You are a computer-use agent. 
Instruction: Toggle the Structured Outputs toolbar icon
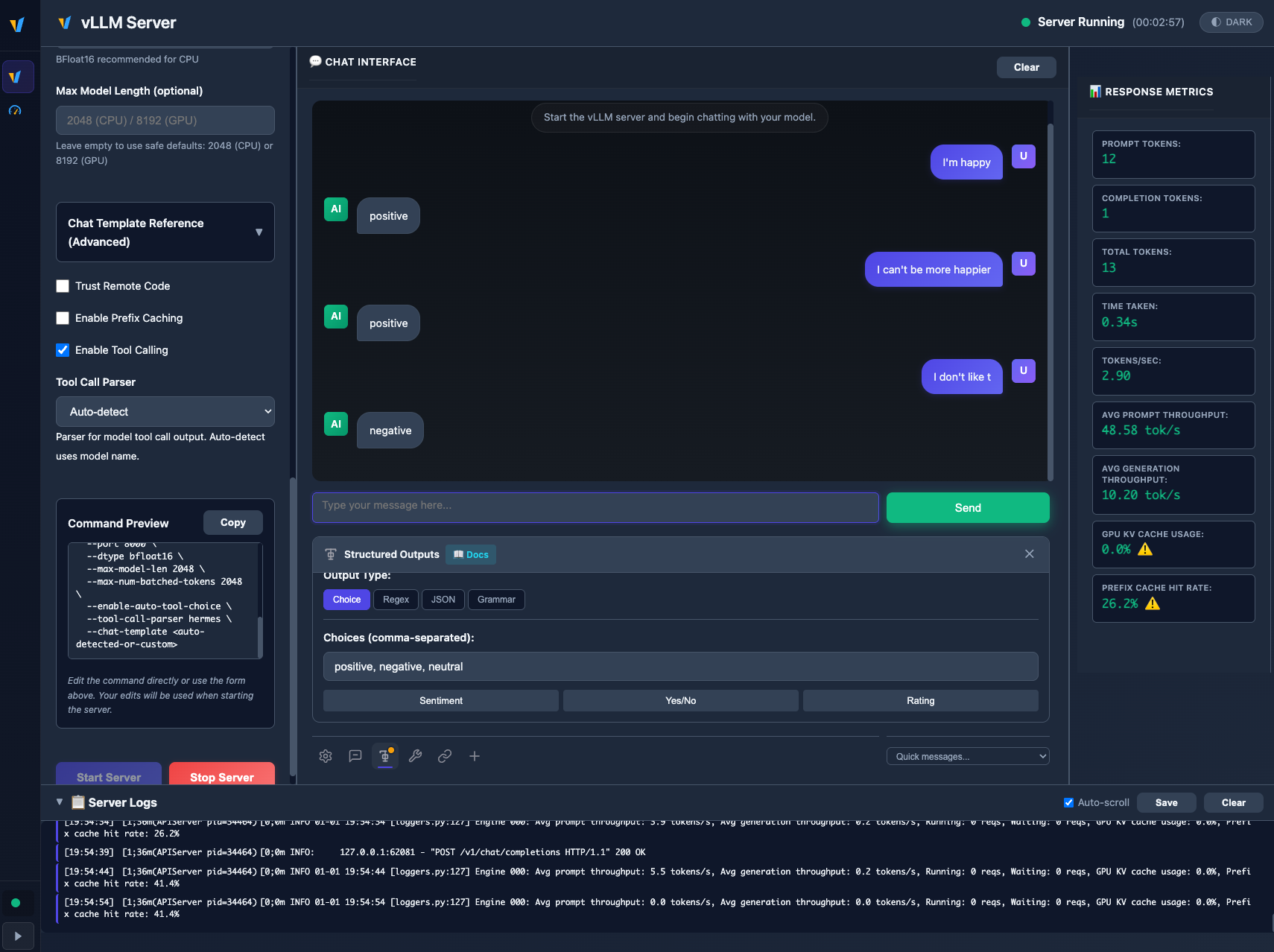tap(385, 756)
